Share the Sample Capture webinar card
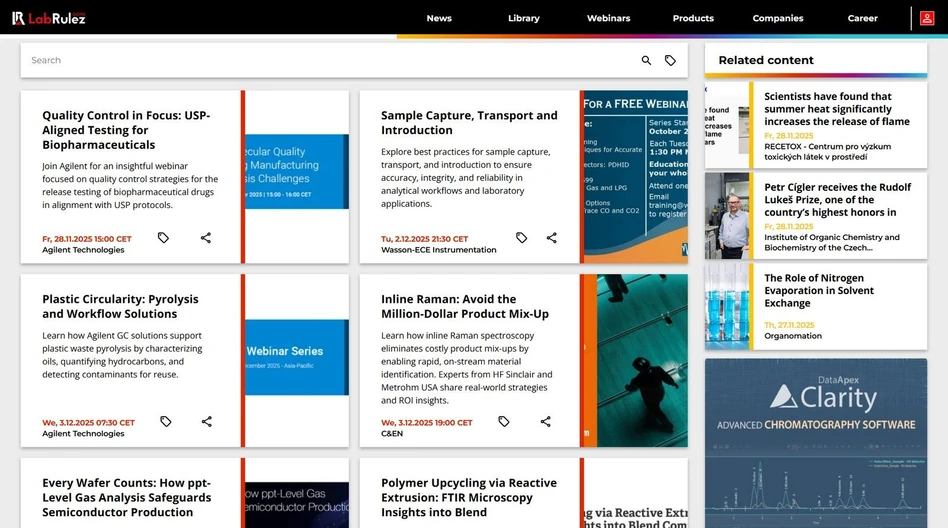This screenshot has width=948, height=528. (551, 238)
